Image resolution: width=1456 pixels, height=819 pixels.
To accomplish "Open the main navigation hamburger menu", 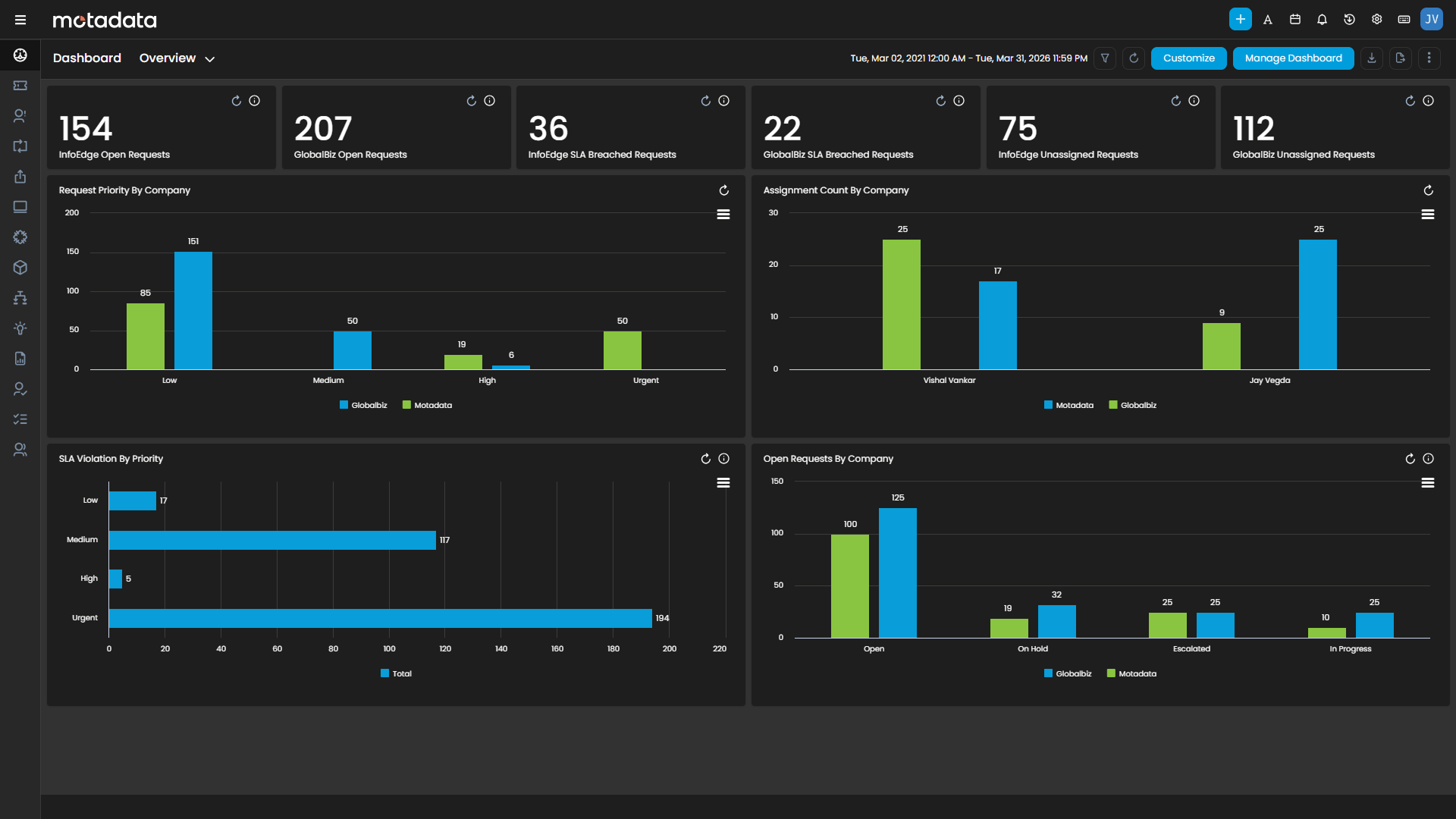I will 20,19.
